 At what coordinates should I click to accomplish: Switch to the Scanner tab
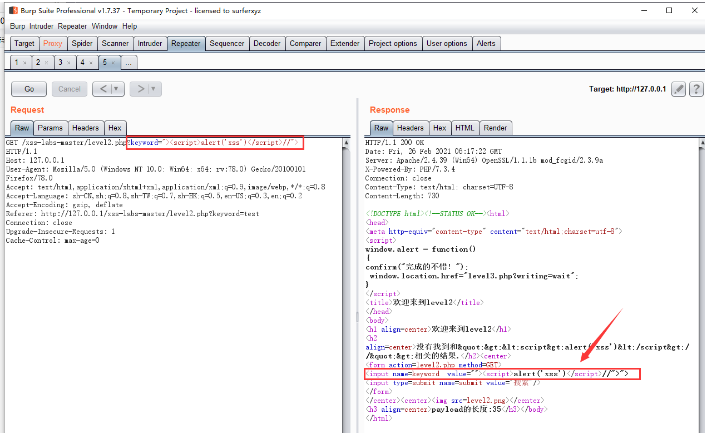(x=115, y=43)
